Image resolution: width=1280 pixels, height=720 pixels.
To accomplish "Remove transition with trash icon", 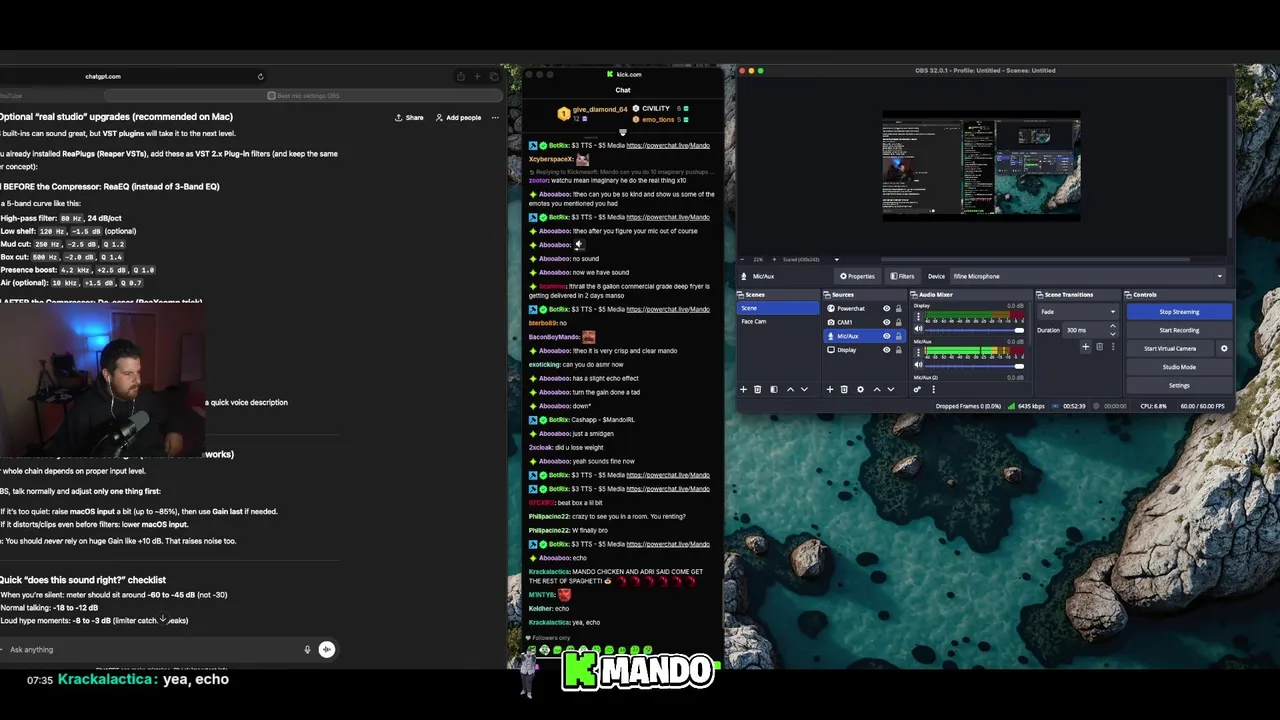I will 1099,347.
